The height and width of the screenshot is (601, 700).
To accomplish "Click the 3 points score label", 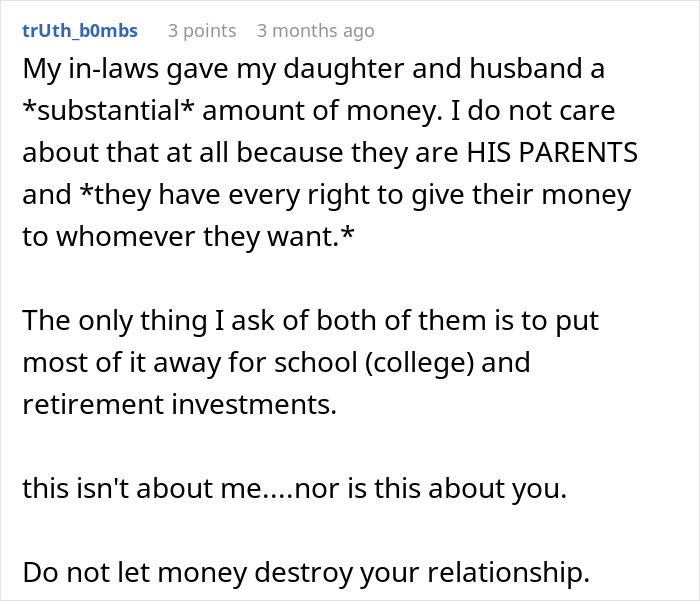I will 202,31.
